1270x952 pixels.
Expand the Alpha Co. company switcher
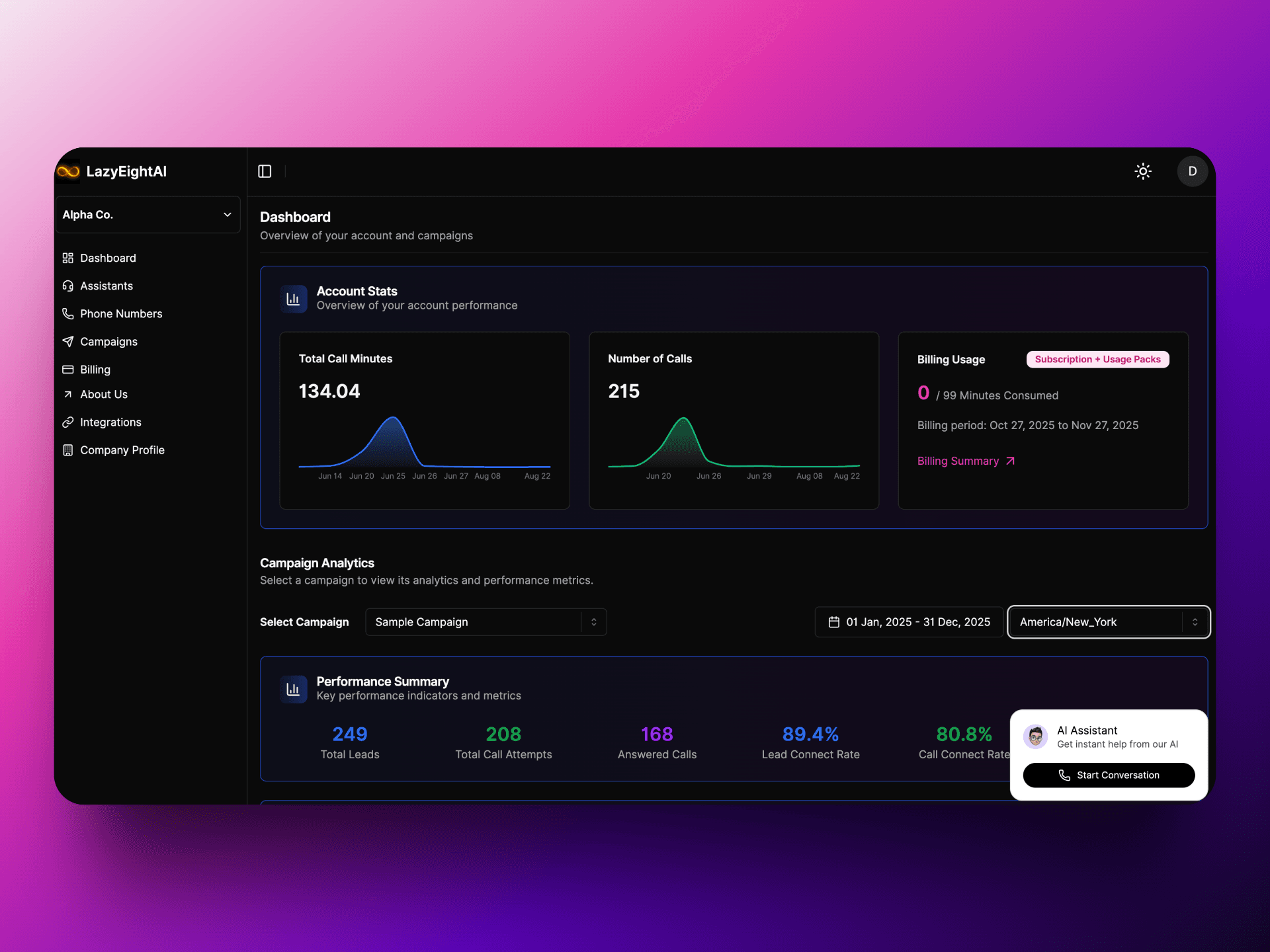(148, 215)
